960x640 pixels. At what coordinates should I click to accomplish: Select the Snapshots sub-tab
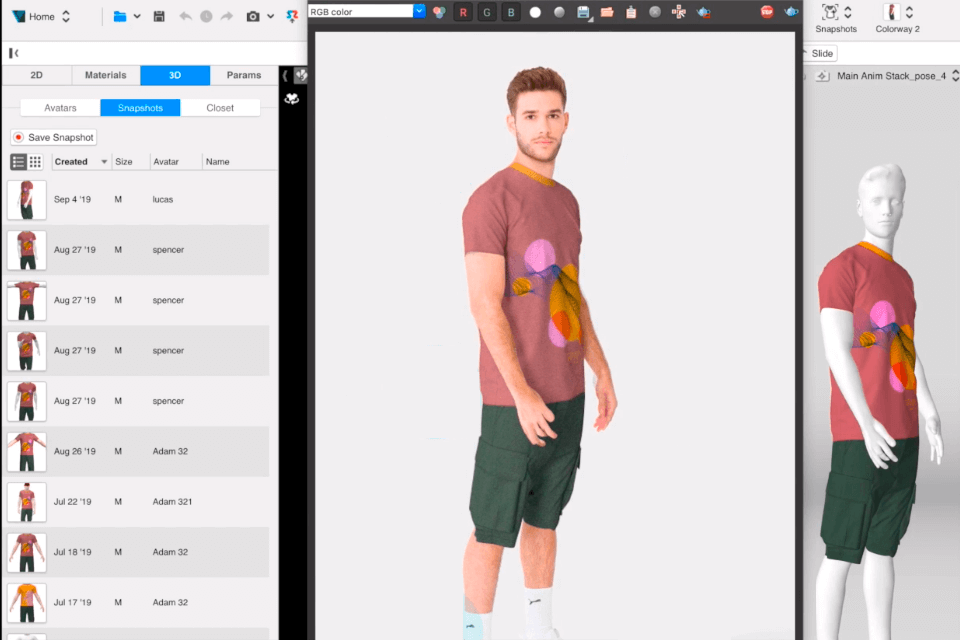[x=140, y=108]
